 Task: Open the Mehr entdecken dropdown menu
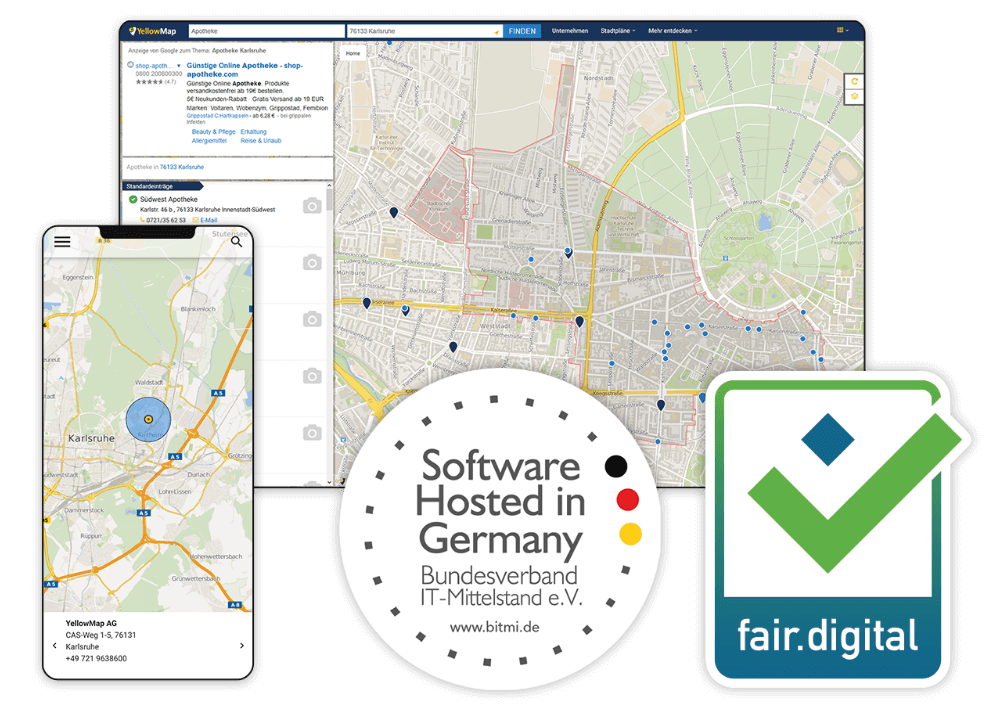click(673, 31)
